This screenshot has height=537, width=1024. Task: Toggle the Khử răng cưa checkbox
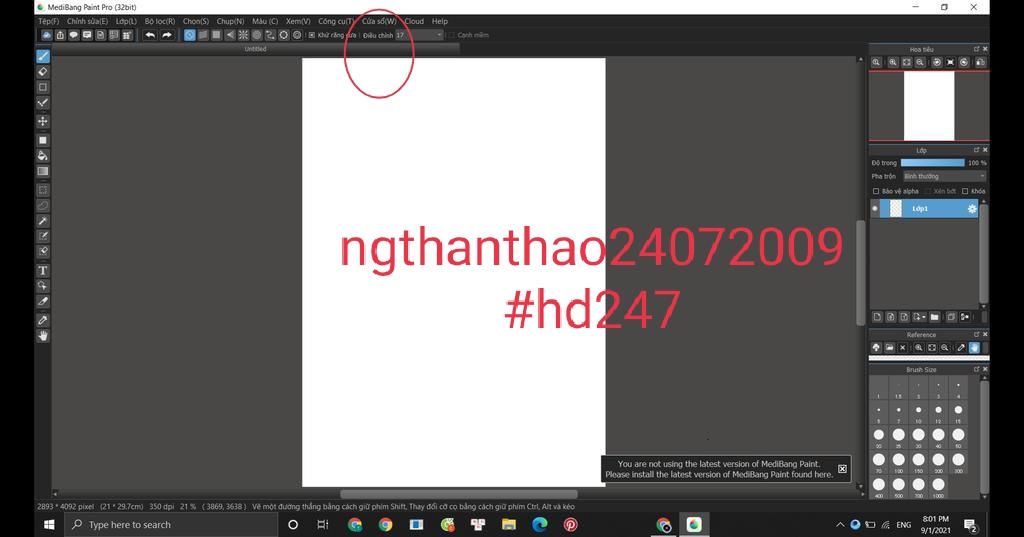[312, 35]
